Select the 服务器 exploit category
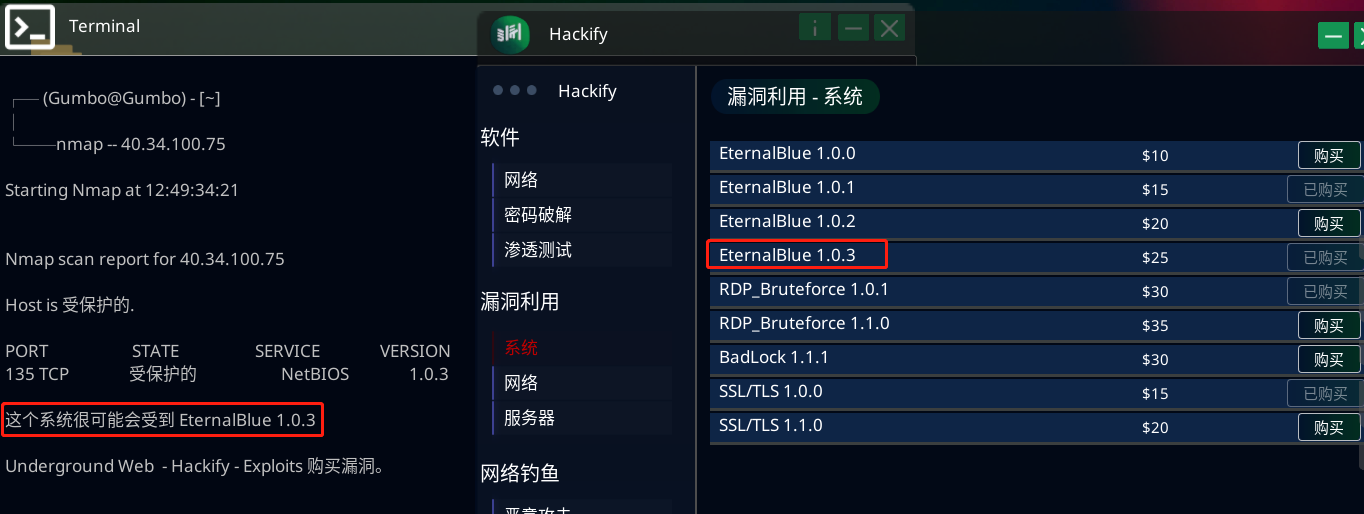This screenshot has width=1364, height=514. tap(529, 418)
